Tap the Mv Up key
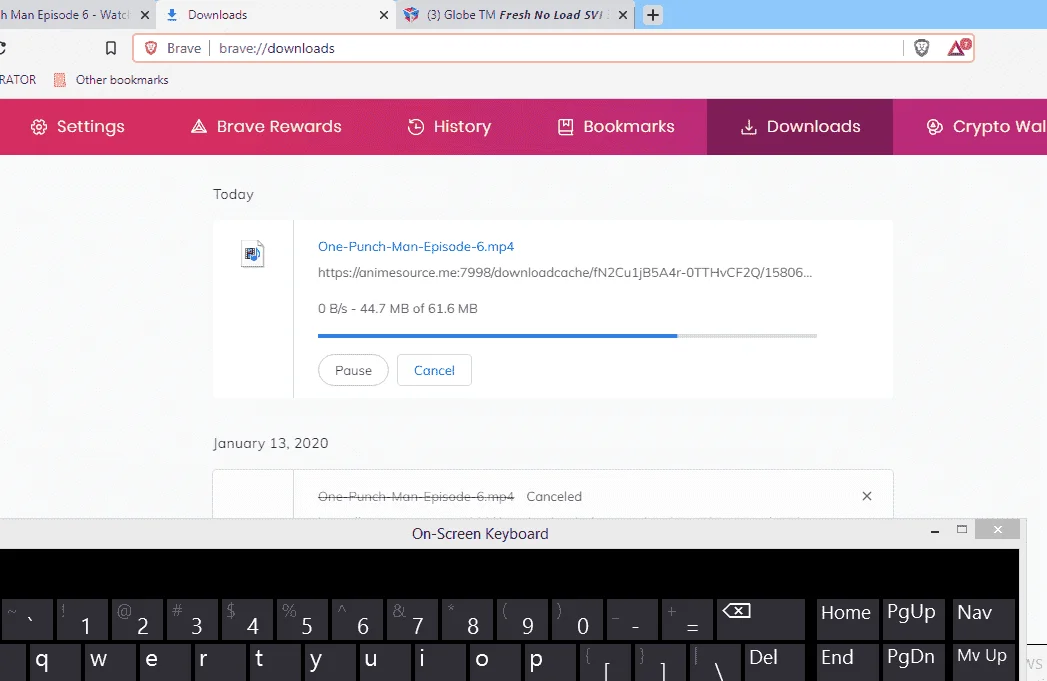 (x=982, y=662)
